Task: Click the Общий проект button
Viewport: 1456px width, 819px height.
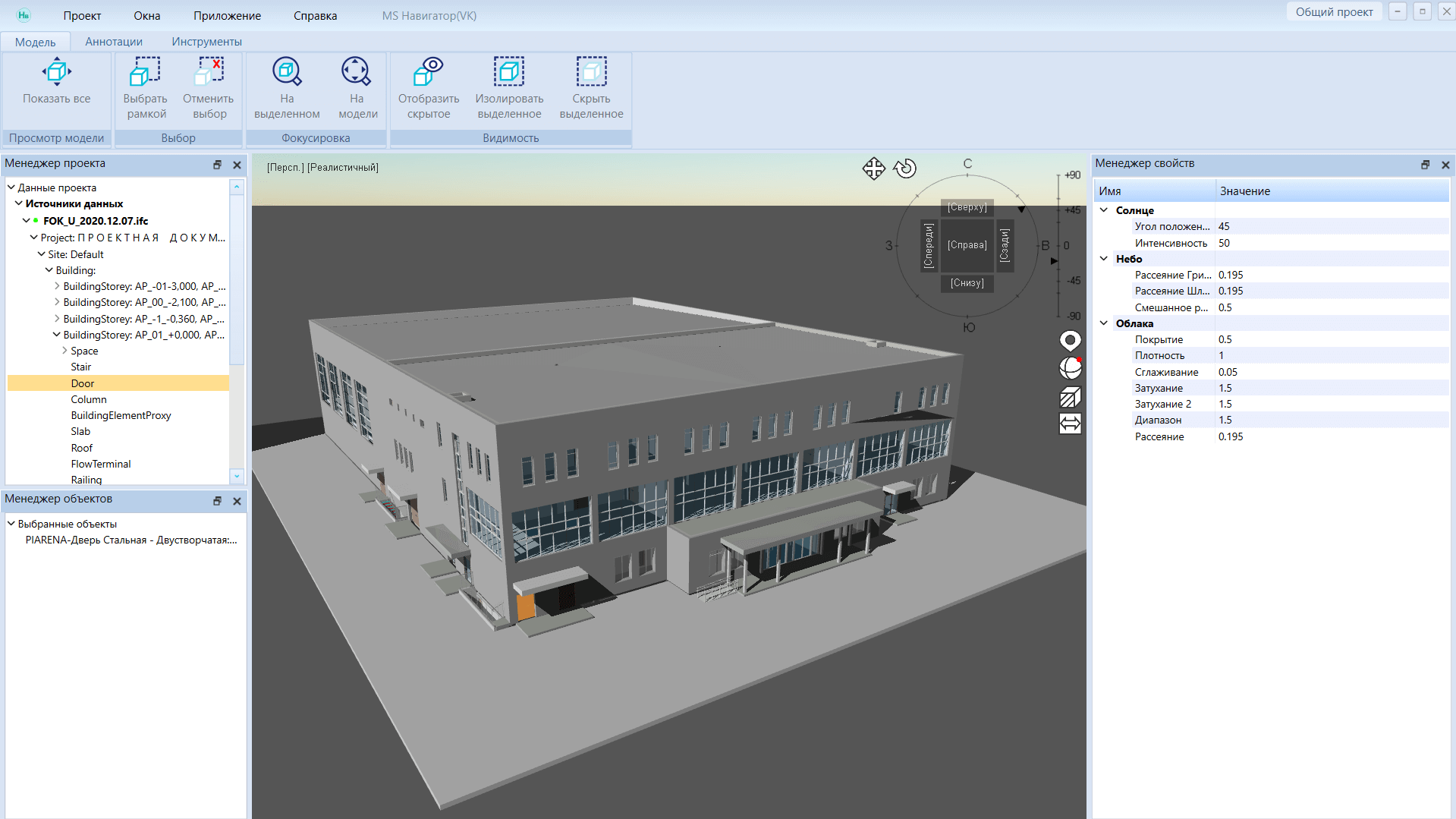Action: tap(1333, 12)
